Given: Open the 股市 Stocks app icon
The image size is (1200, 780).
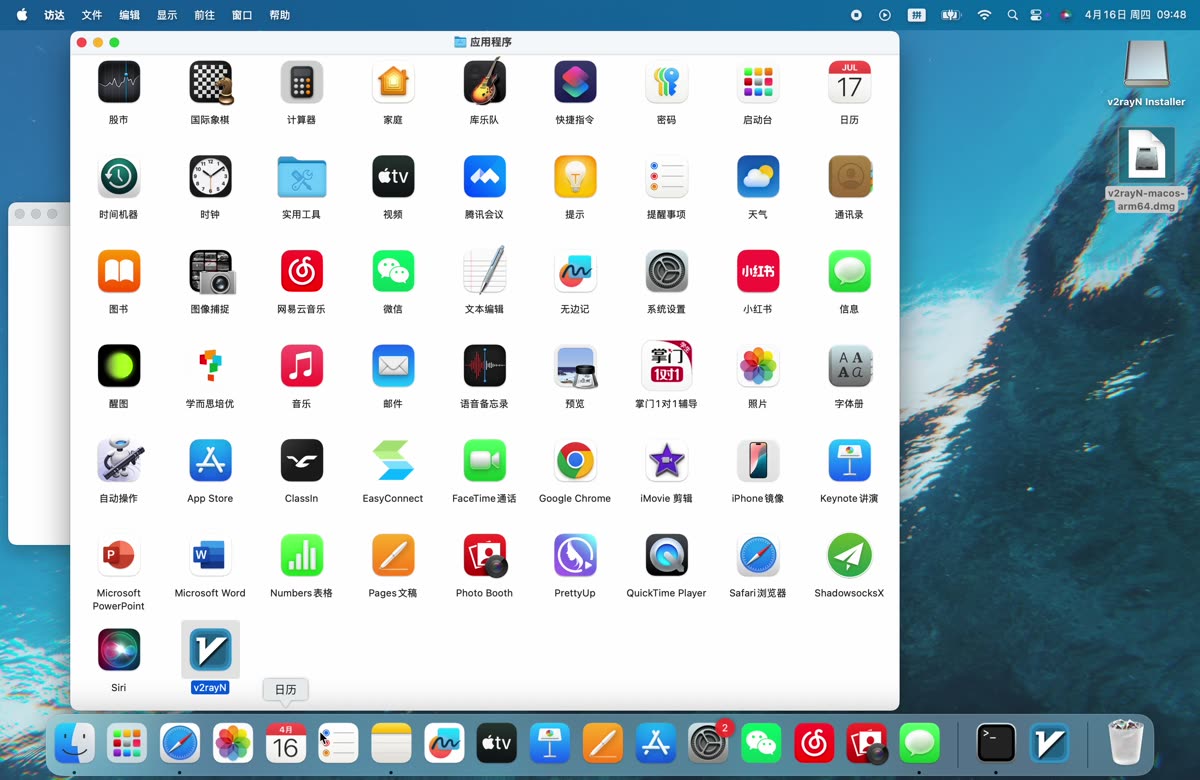Looking at the screenshot, I should (119, 82).
